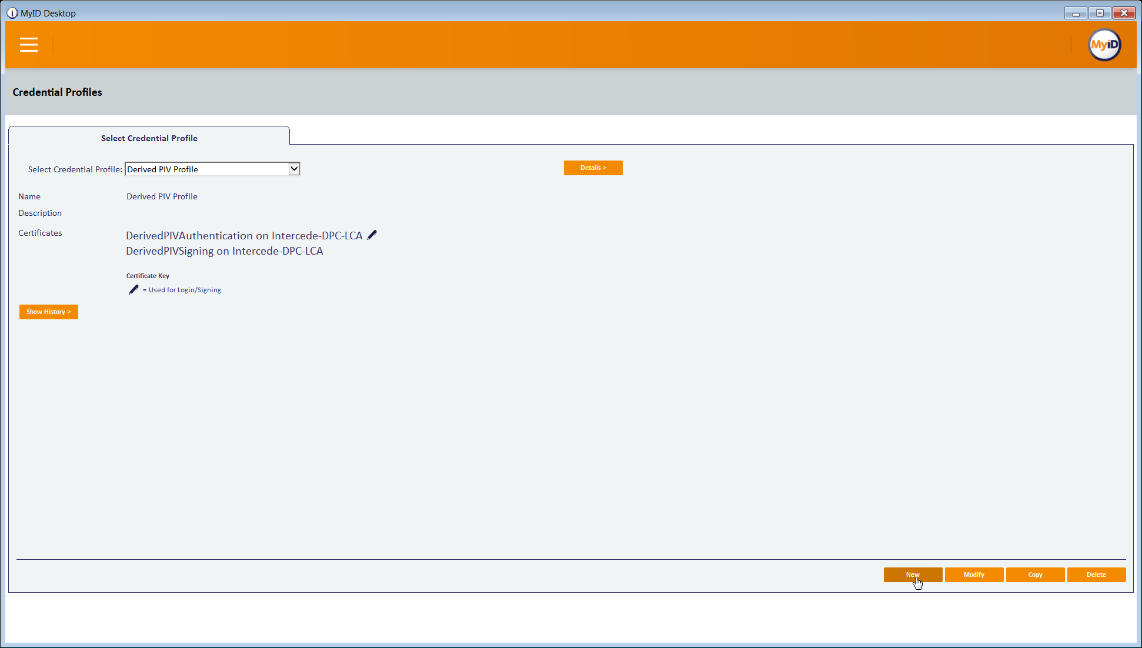1142x648 pixels.
Task: Open the Select Credential Profile dropdown
Action: click(212, 169)
